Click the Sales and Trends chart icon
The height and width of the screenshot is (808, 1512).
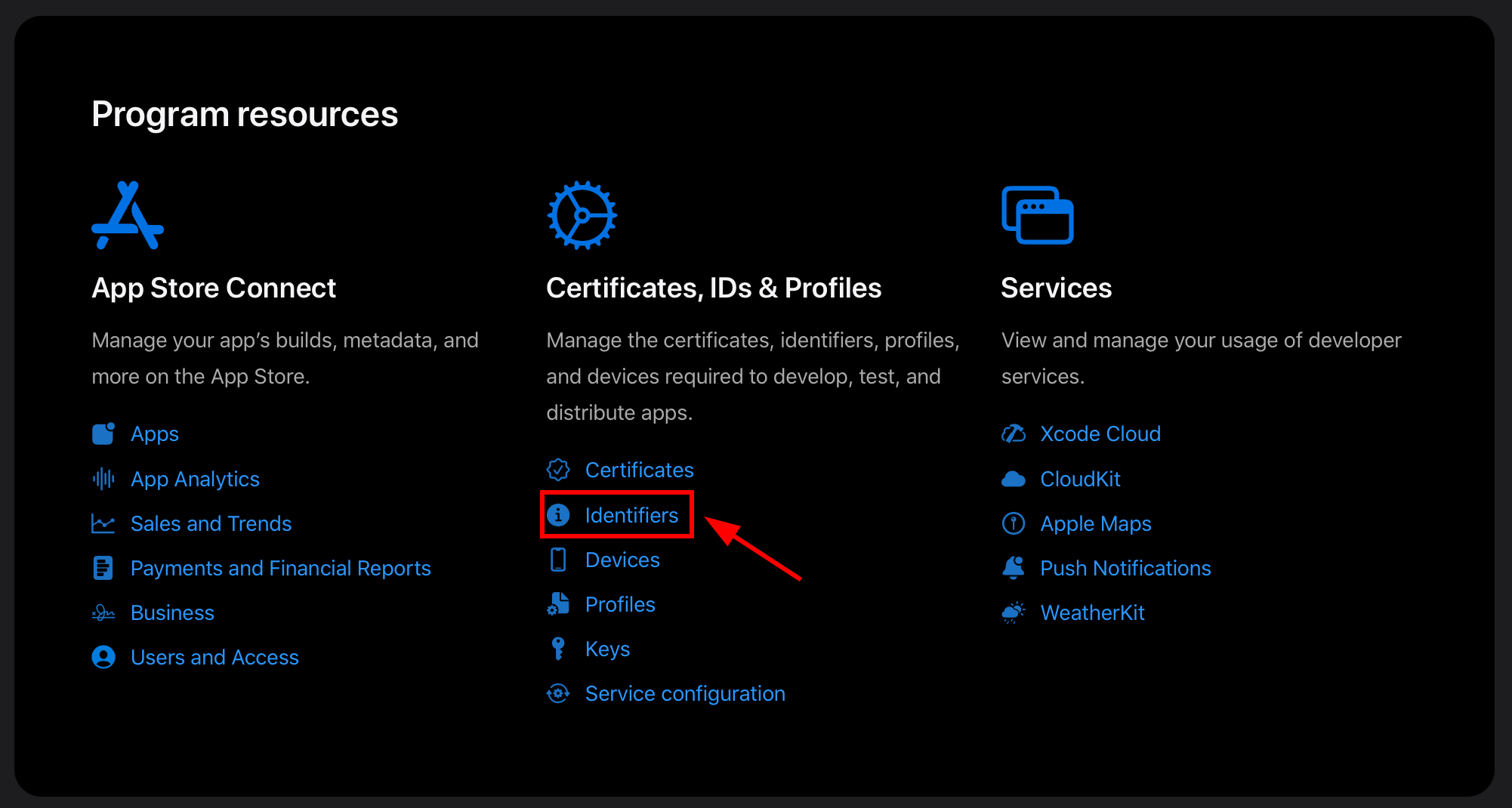pos(103,523)
